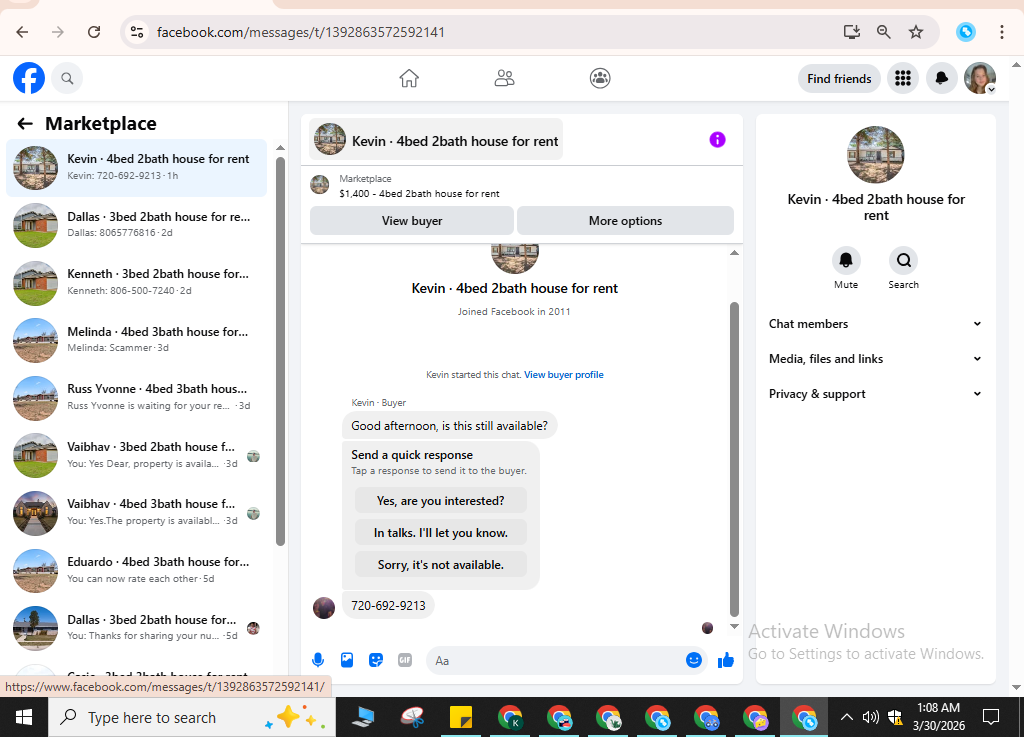Send quick reply Sorry, it's not available.

point(441,565)
